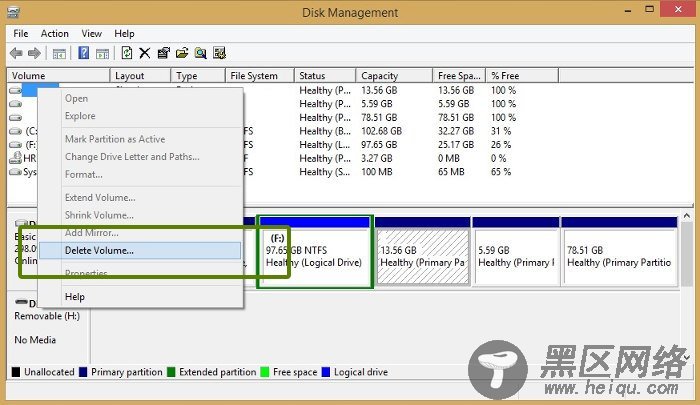Viewport: 700px width, 405px height.
Task: Click the Refresh toolbar icon
Action: [126, 53]
